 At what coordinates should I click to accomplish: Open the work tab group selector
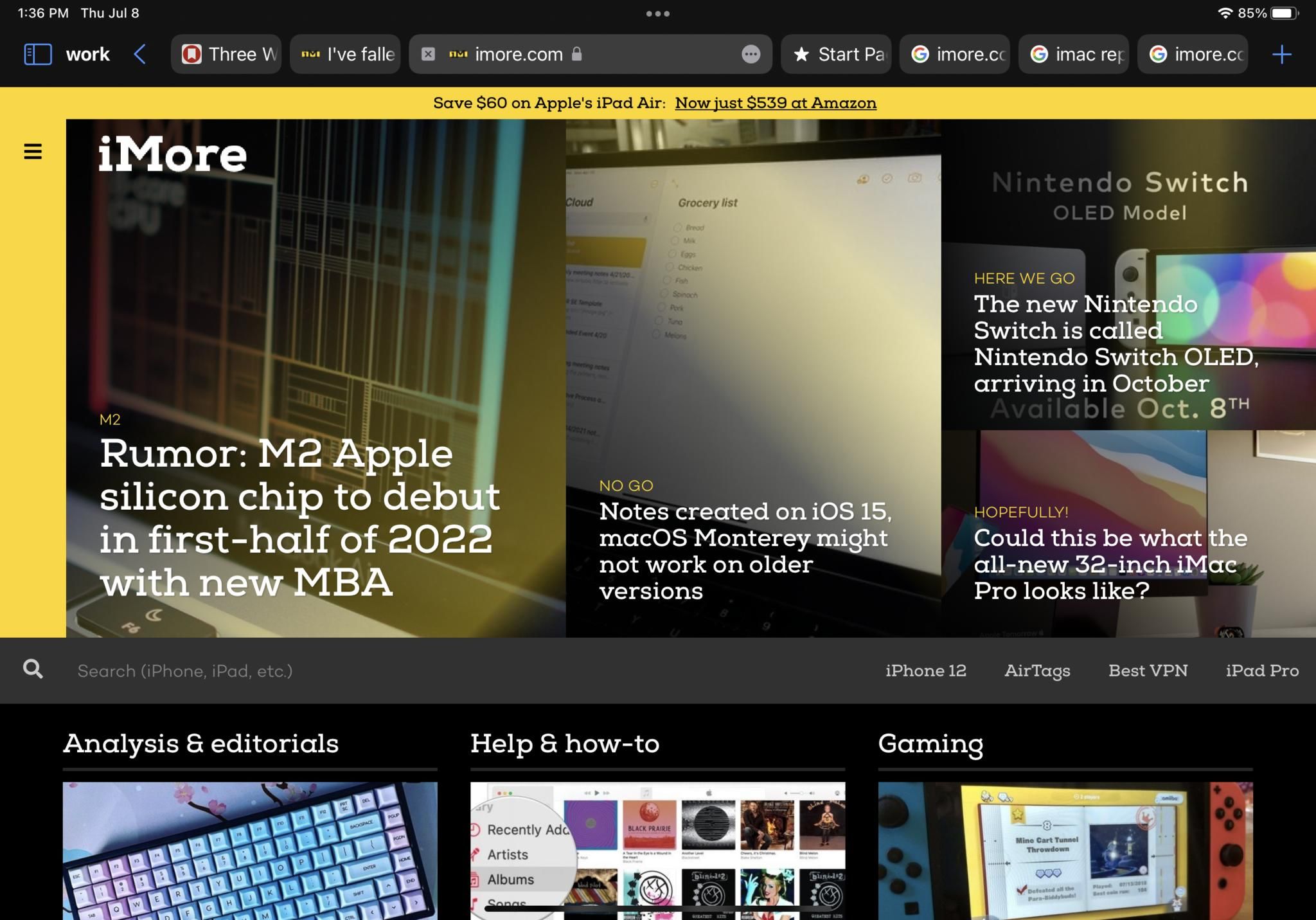tap(87, 54)
